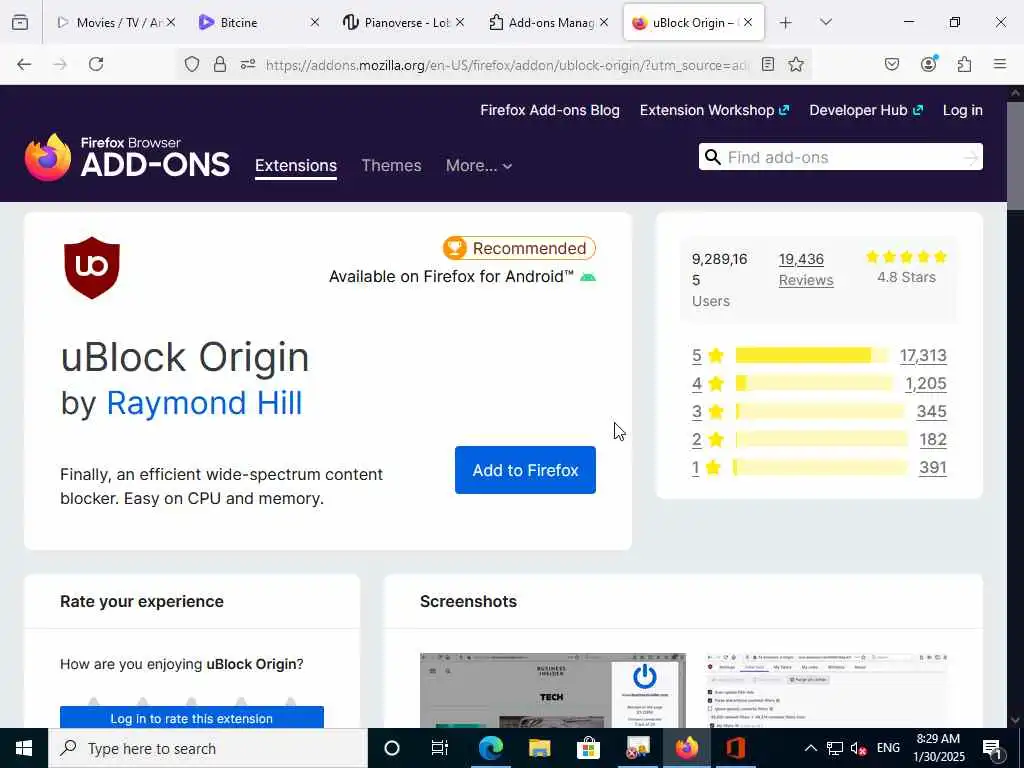
Task: Open site permissions icon in address bar
Action: 248,64
